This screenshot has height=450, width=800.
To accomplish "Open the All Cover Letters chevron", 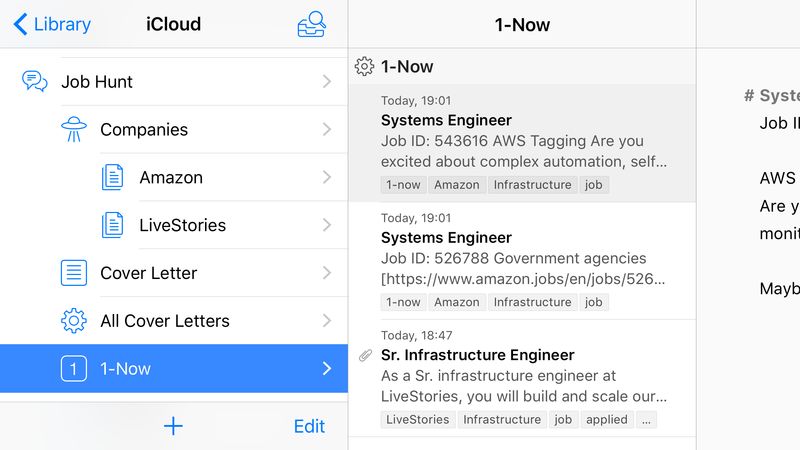I will coord(326,321).
